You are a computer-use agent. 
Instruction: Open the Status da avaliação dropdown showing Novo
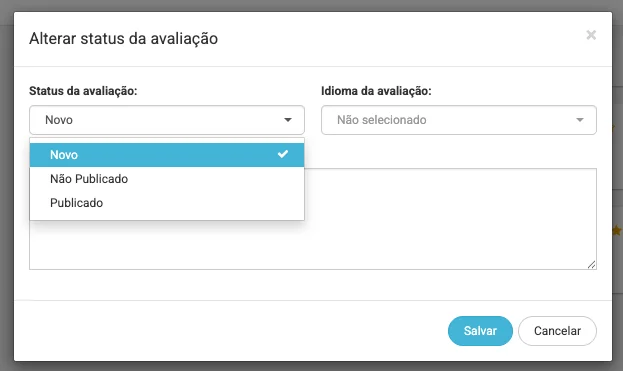point(167,120)
